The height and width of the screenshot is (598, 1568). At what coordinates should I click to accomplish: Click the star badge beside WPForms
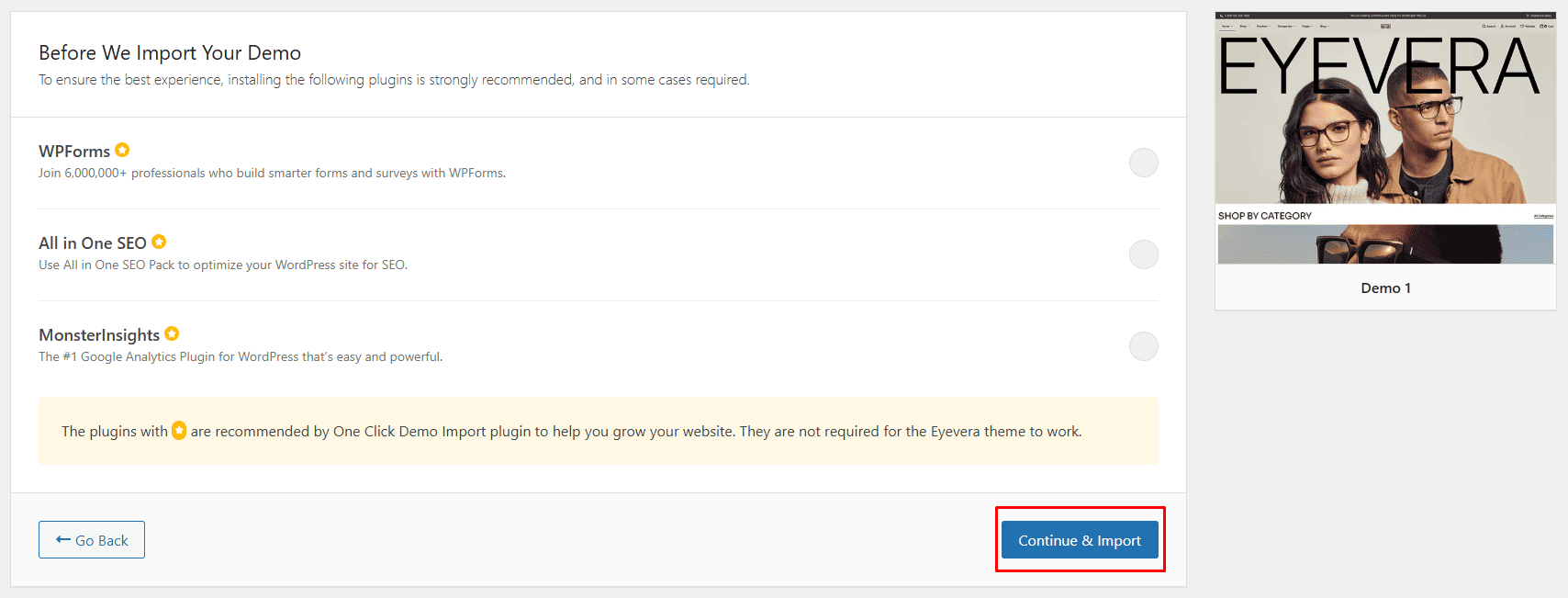coord(122,150)
